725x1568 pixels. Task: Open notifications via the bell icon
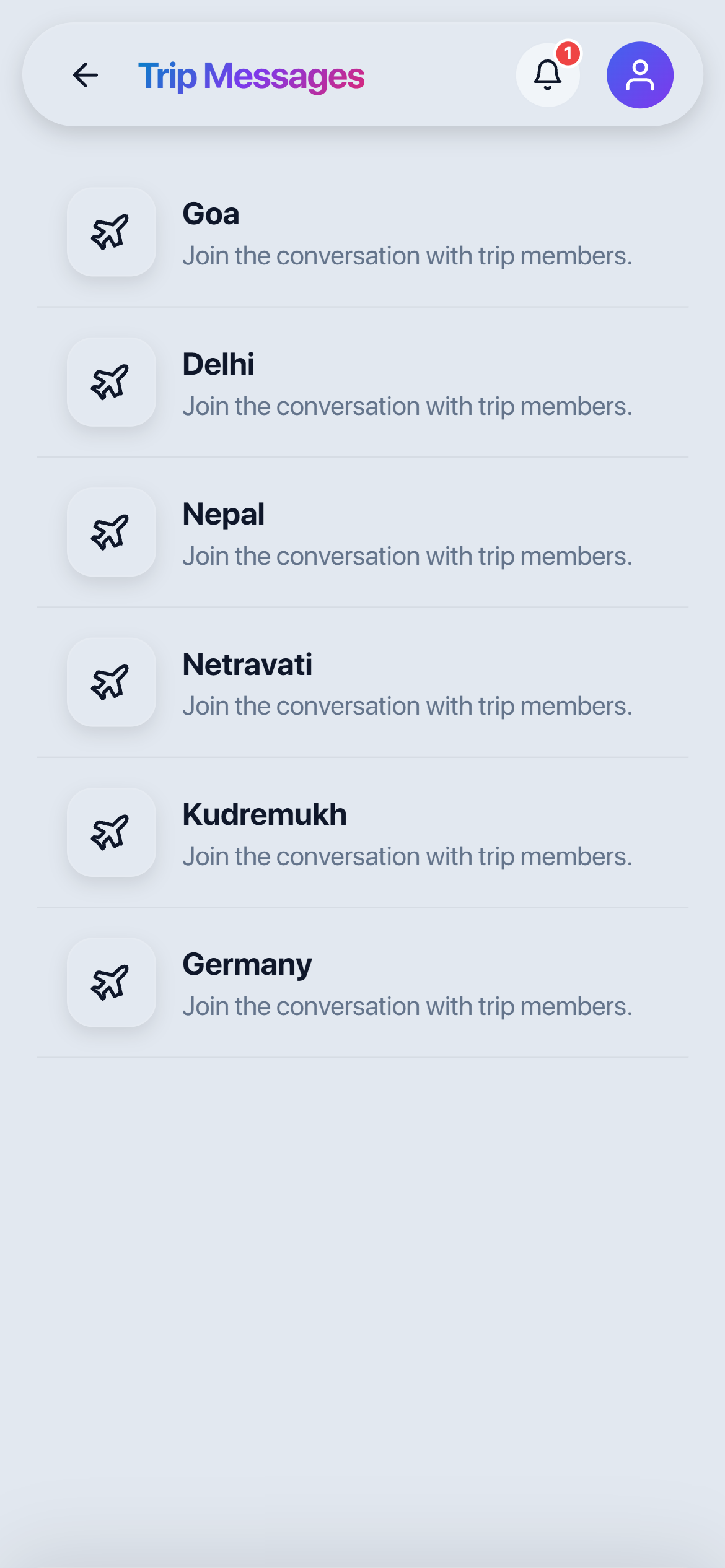548,75
